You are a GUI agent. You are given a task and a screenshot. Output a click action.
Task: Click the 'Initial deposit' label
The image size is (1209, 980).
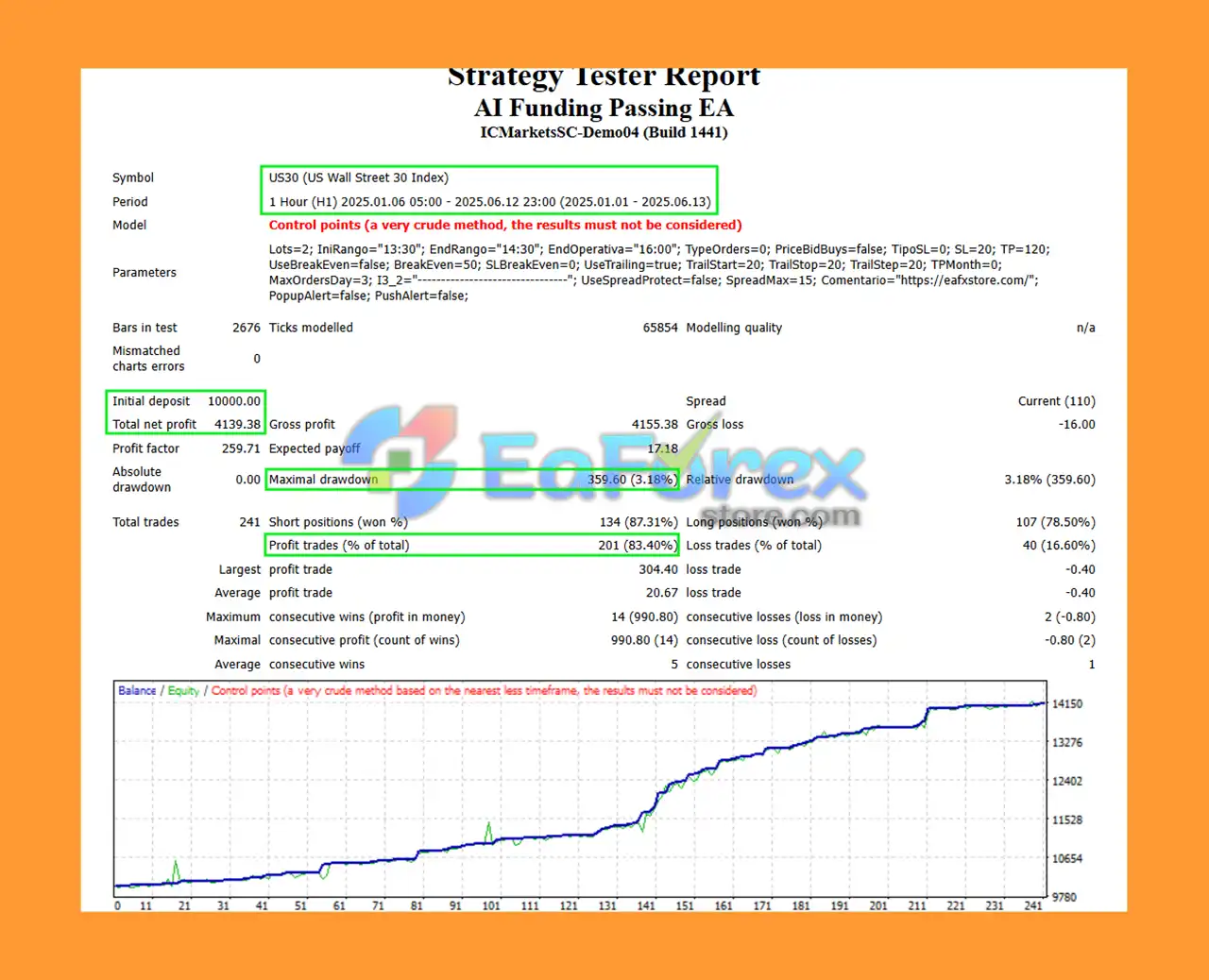[x=151, y=401]
